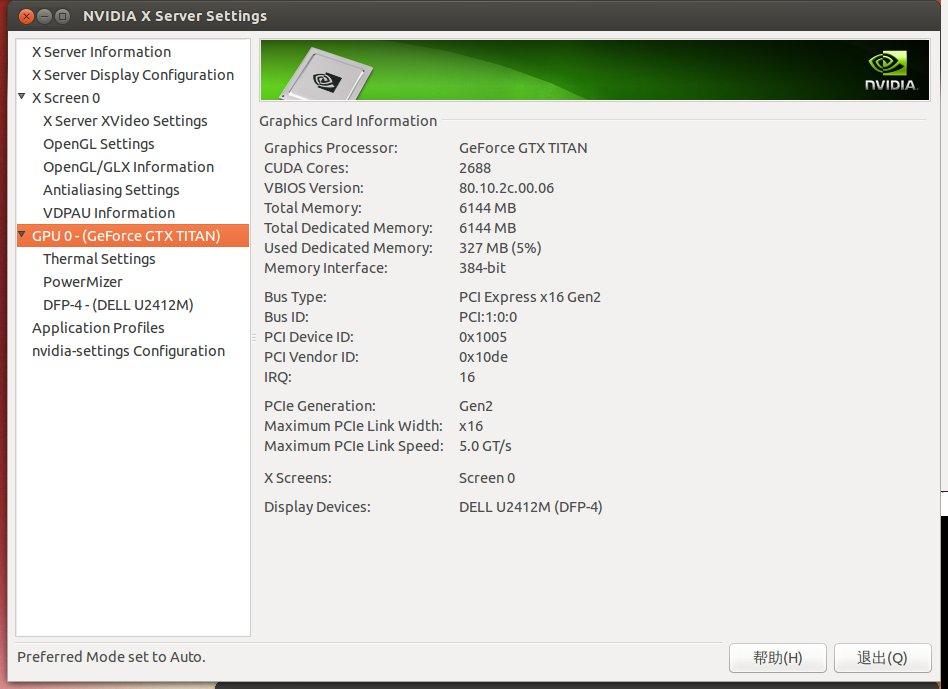
Task: Click the GeForce GTX TITAN processor value
Action: (523, 148)
